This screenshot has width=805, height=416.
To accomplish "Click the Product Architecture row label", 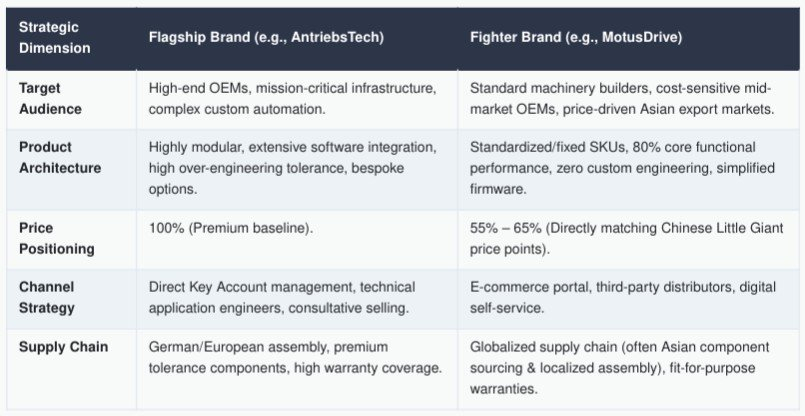I will [60, 157].
